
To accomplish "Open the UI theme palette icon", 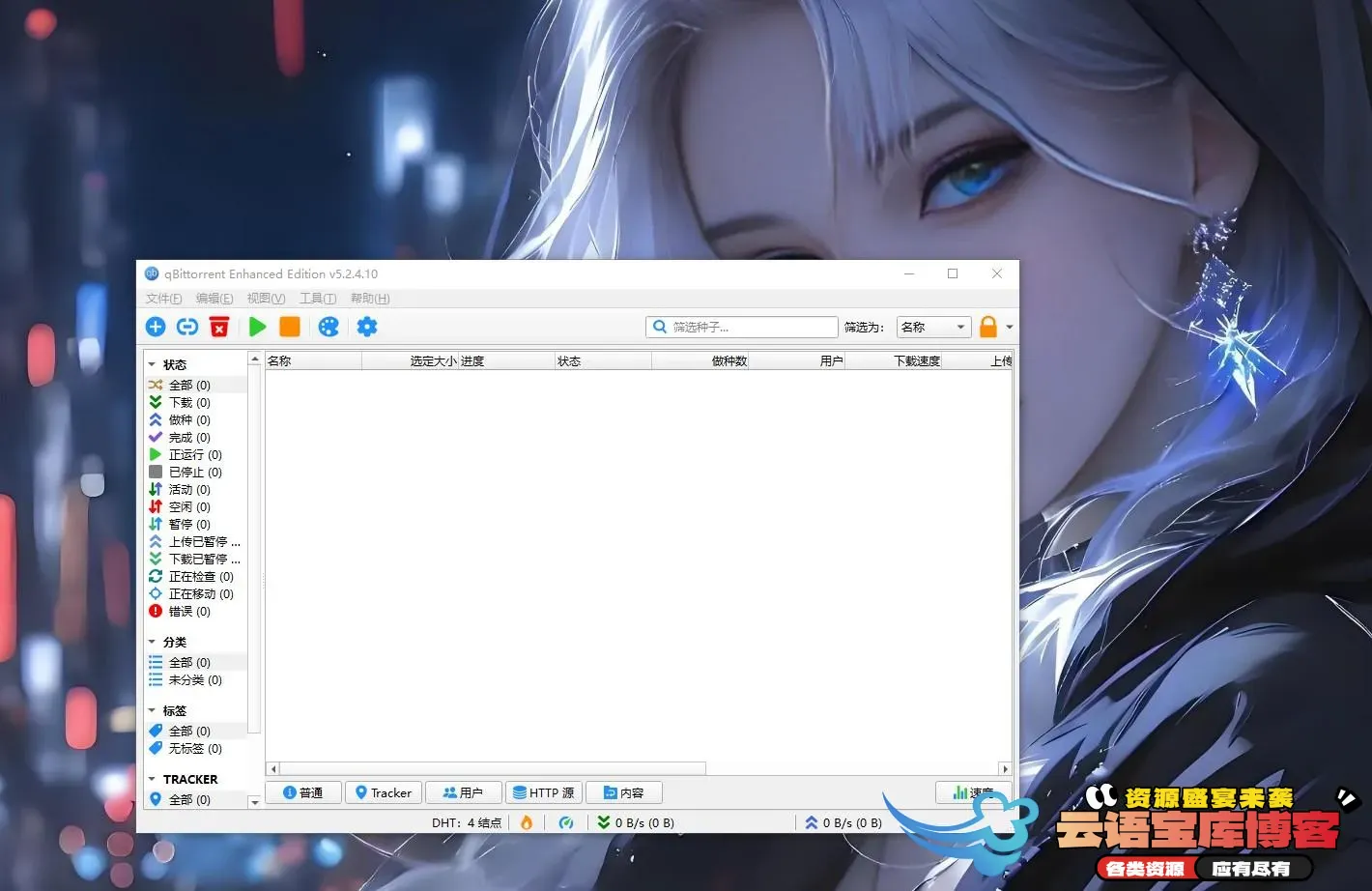I will click(329, 327).
